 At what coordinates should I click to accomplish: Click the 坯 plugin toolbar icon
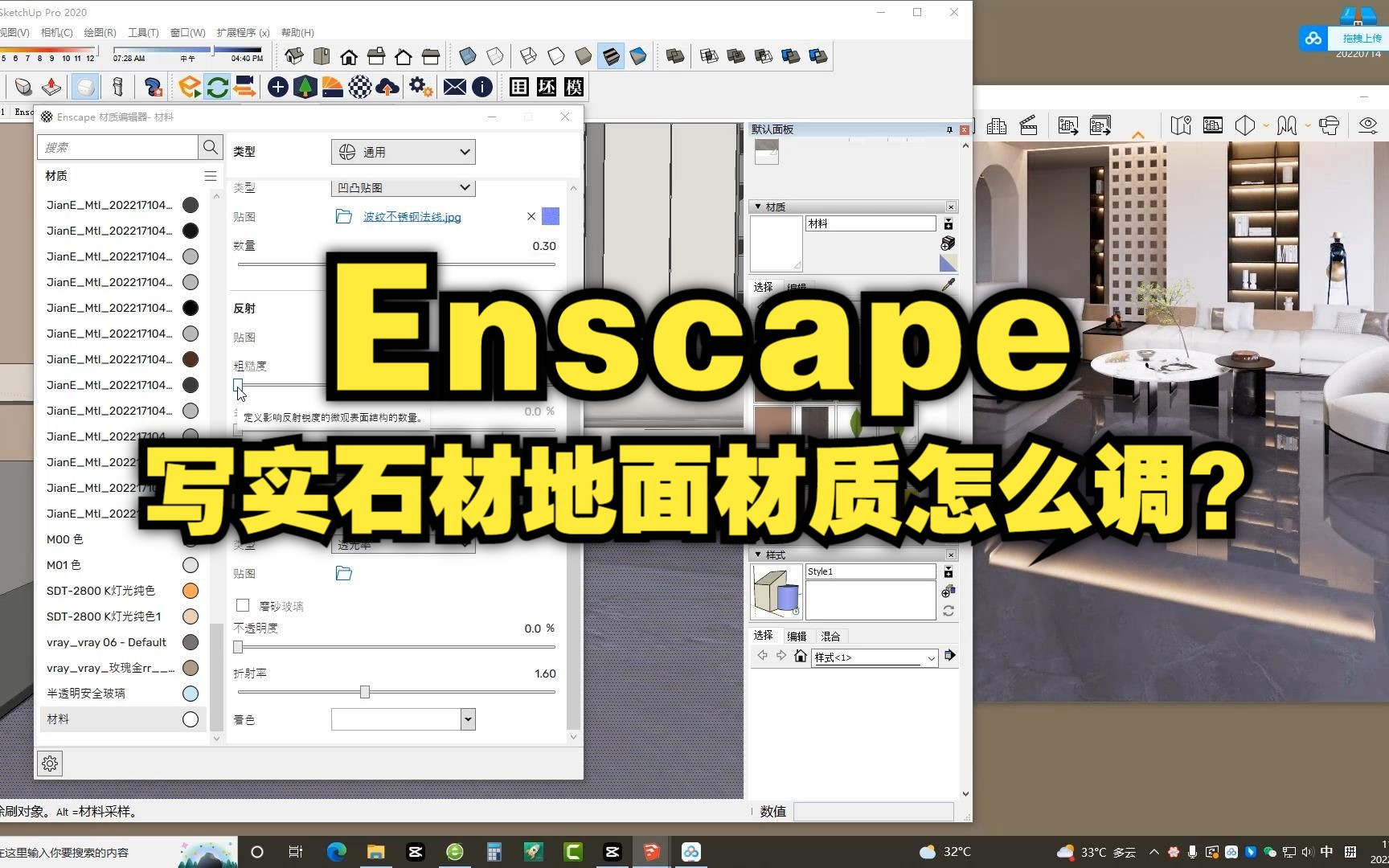coord(547,87)
